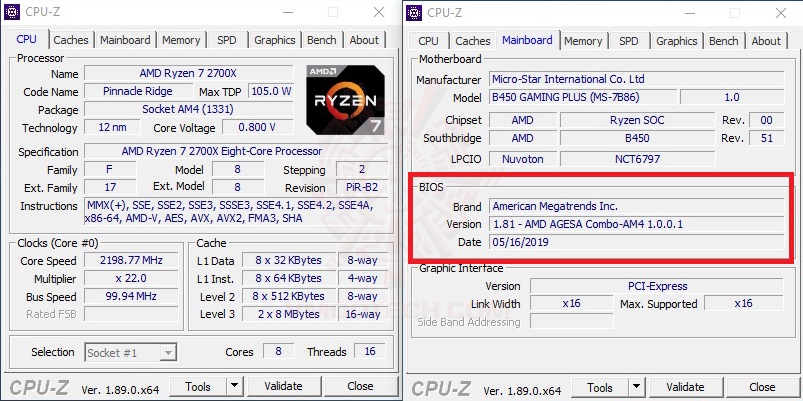Open Bench tab in left window
Screen dimensions: 803x401
tap(322, 40)
